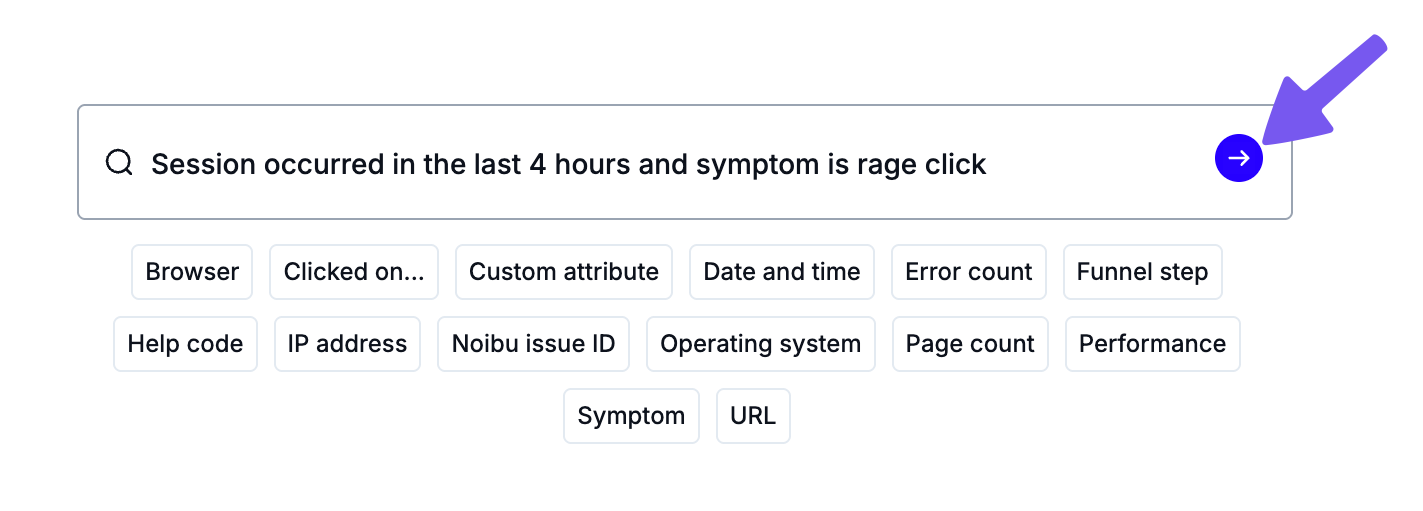Add the Error count filter
This screenshot has height=511, width=1423.
coord(968,272)
